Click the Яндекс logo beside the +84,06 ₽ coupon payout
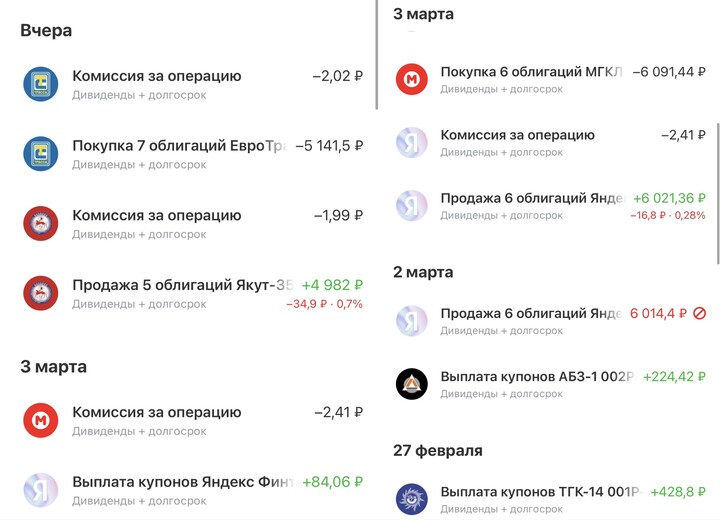The height and width of the screenshot is (520, 720). [41, 490]
